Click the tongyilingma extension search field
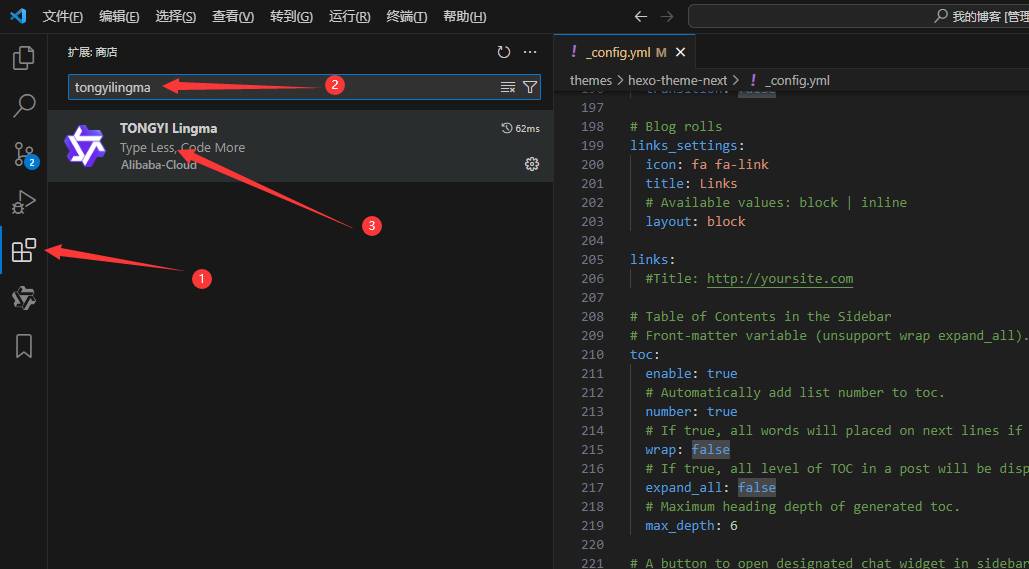The width and height of the screenshot is (1029, 569). [304, 87]
